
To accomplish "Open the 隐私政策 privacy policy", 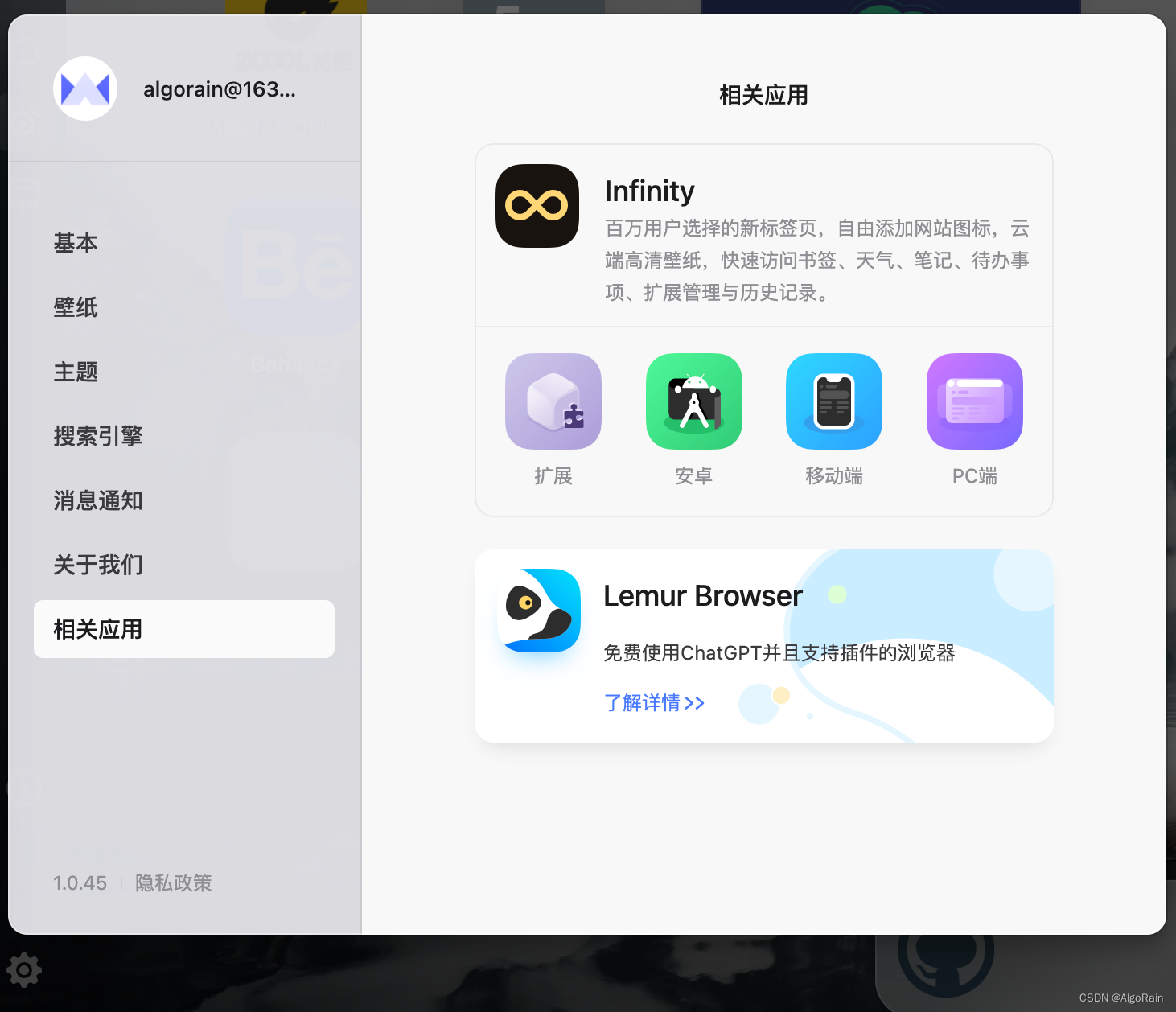I will click(x=173, y=882).
